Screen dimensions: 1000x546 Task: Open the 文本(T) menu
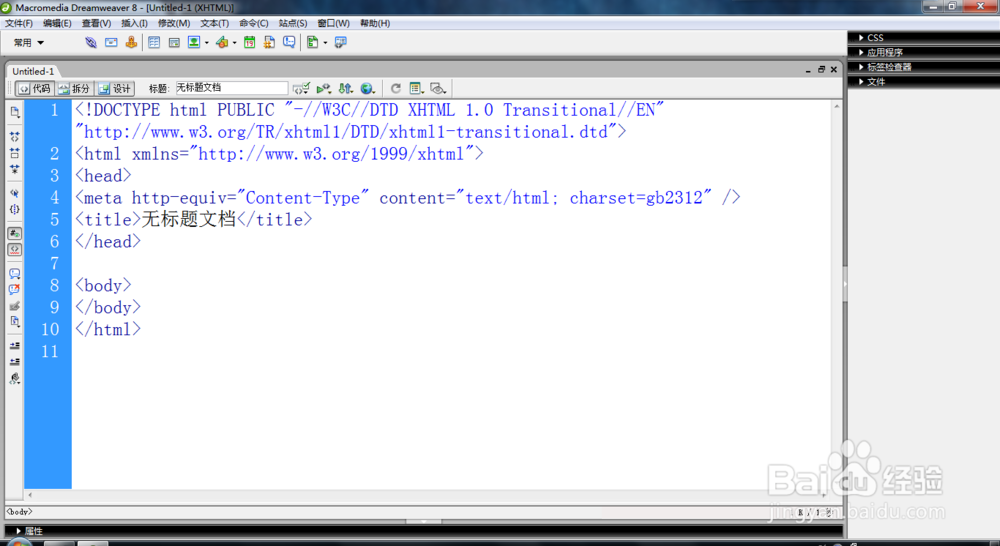215,23
